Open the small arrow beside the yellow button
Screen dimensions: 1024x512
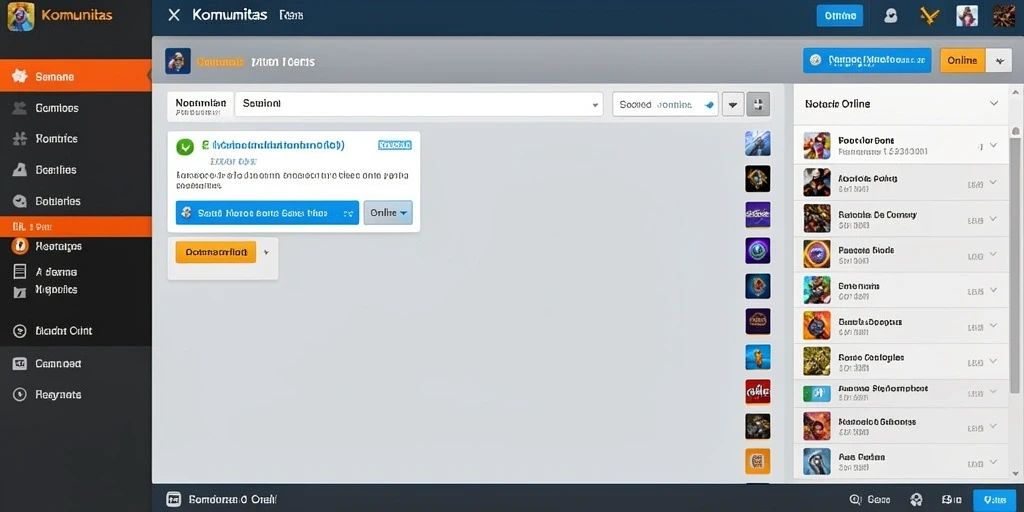(266, 251)
